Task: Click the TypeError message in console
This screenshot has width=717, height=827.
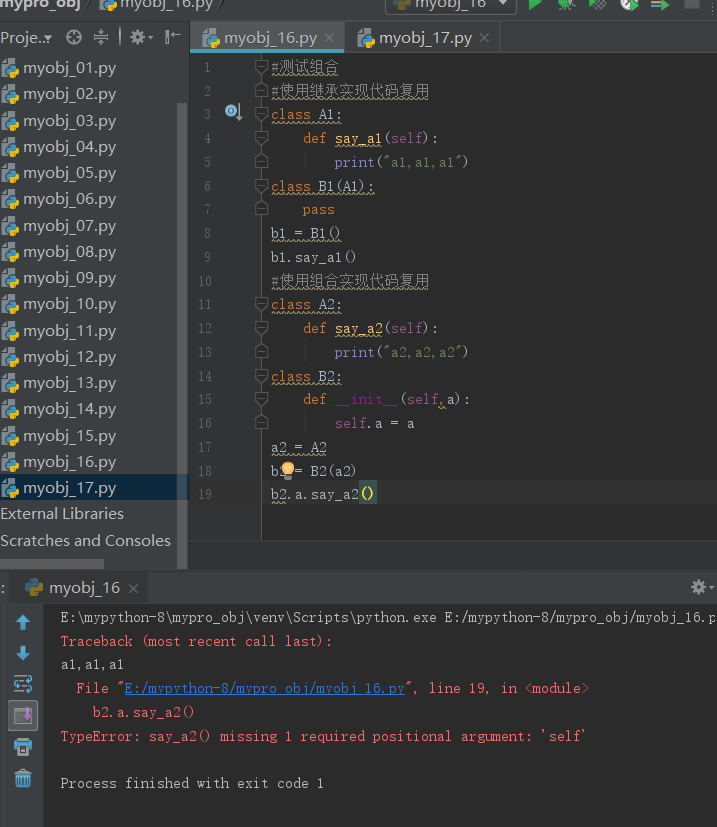Action: tap(322, 736)
